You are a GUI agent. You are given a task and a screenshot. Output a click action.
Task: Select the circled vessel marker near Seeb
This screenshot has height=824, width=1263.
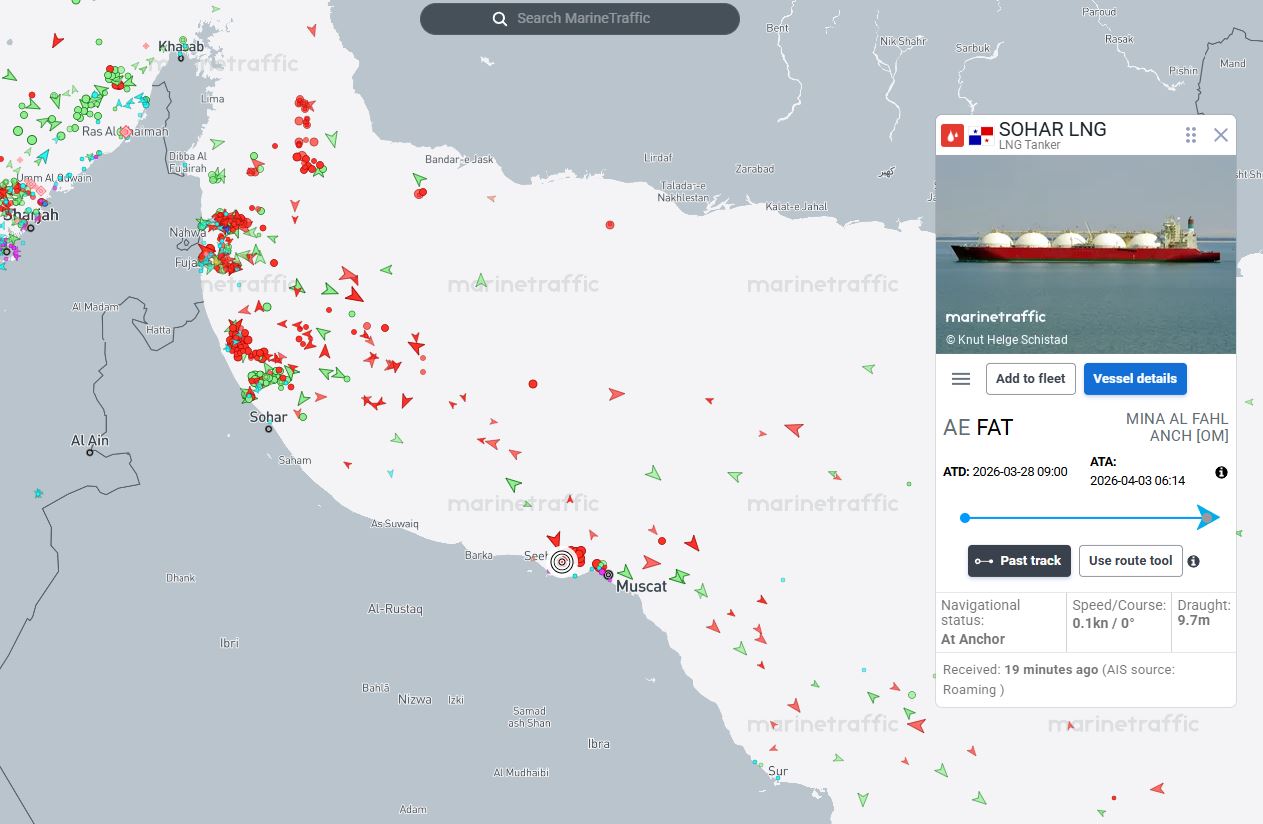(x=562, y=562)
